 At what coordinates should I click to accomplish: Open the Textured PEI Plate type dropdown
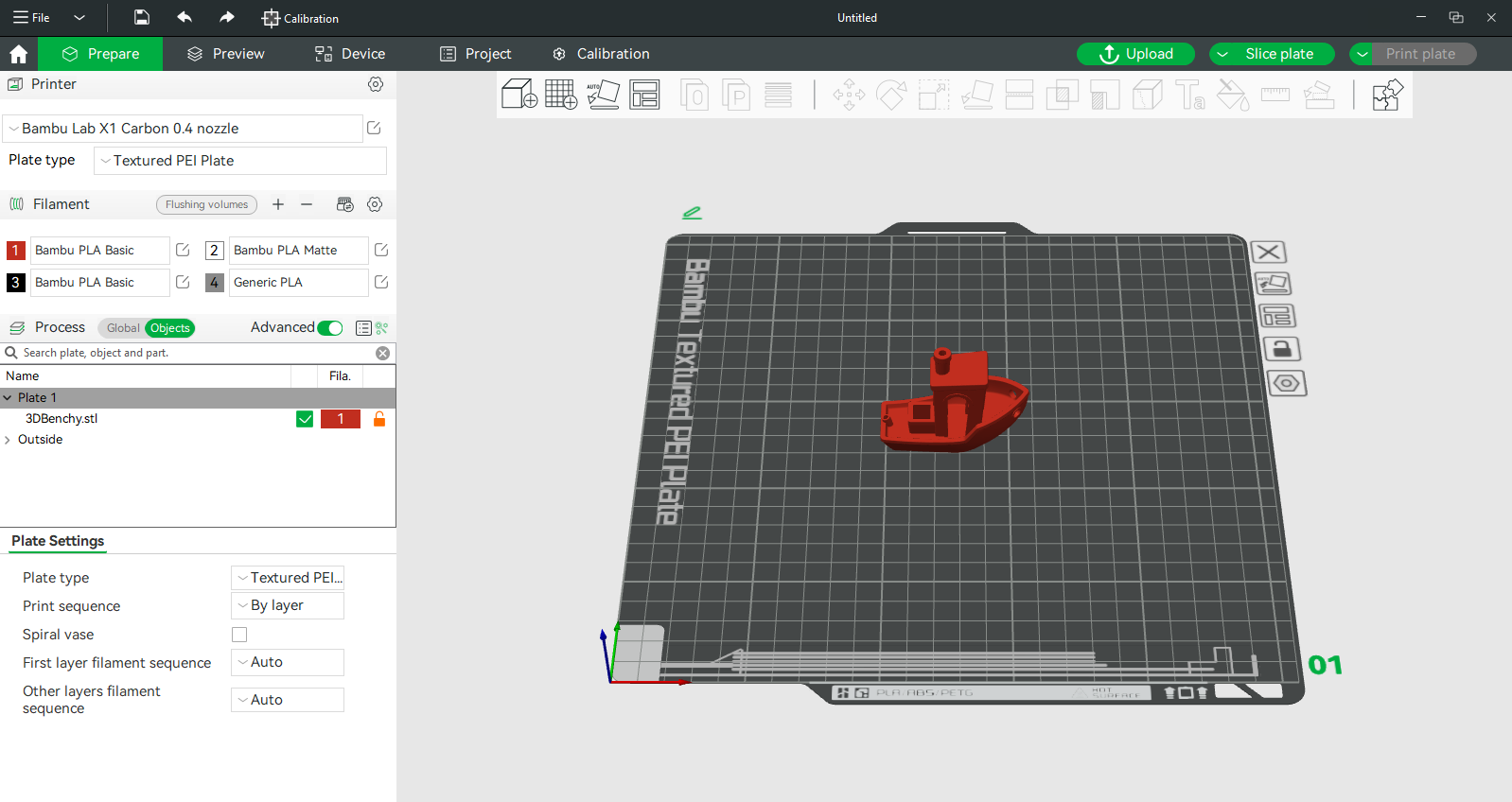pos(240,161)
